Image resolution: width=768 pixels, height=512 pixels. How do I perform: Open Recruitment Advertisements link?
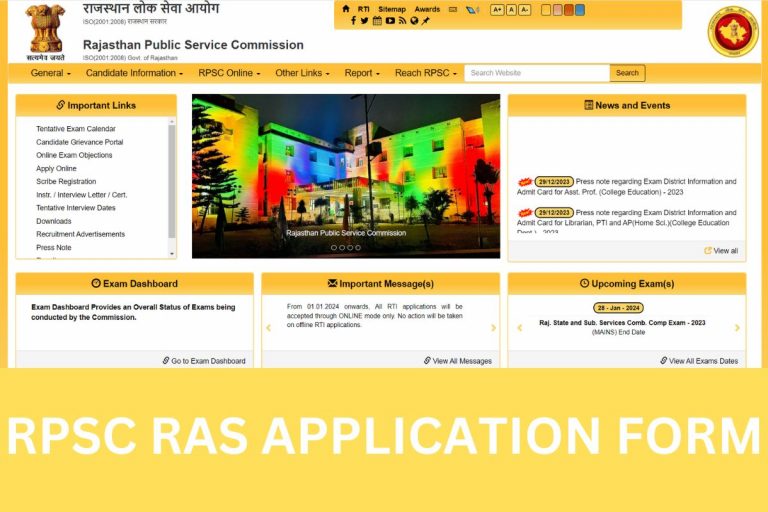coord(80,234)
